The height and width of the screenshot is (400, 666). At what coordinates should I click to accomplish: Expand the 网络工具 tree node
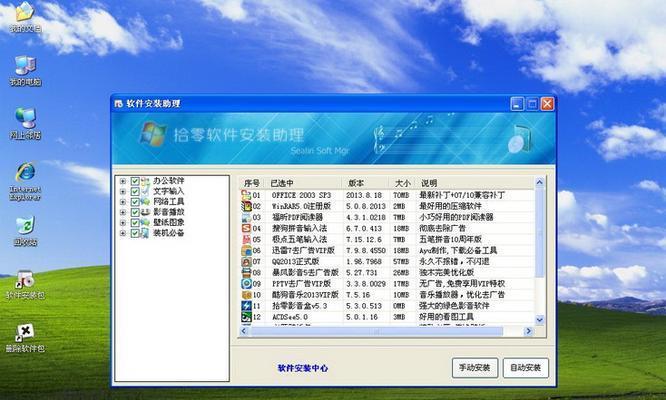[x=123, y=202]
